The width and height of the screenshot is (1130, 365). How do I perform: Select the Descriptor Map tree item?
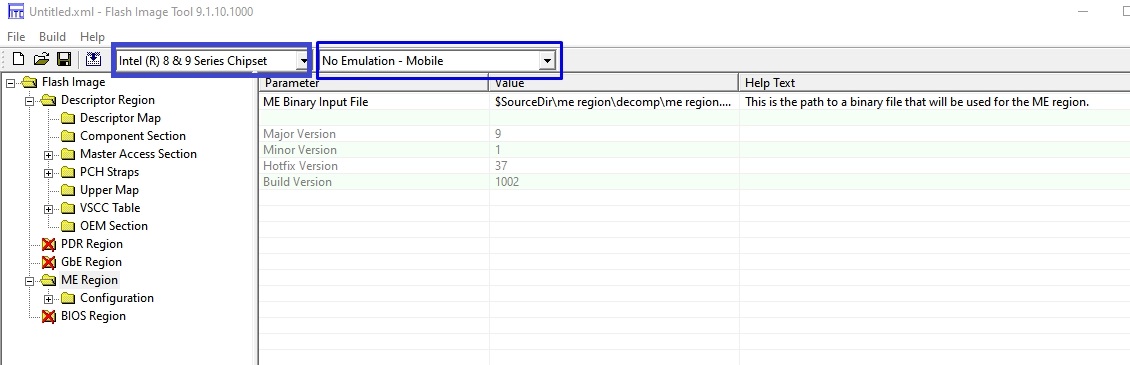(120, 118)
